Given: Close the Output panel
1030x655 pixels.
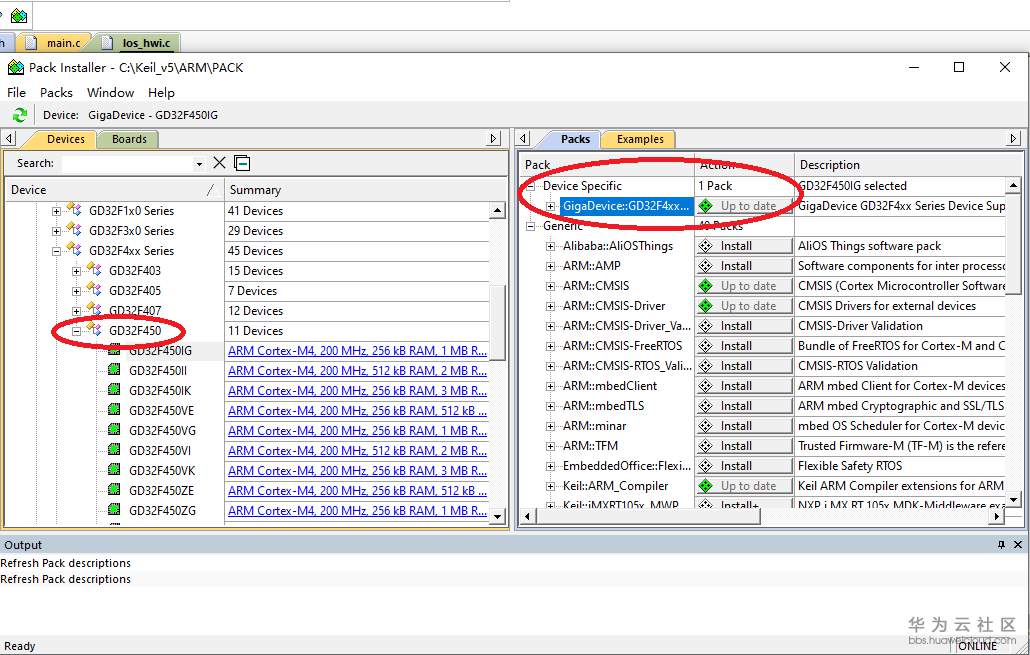Looking at the screenshot, I should (1018, 545).
